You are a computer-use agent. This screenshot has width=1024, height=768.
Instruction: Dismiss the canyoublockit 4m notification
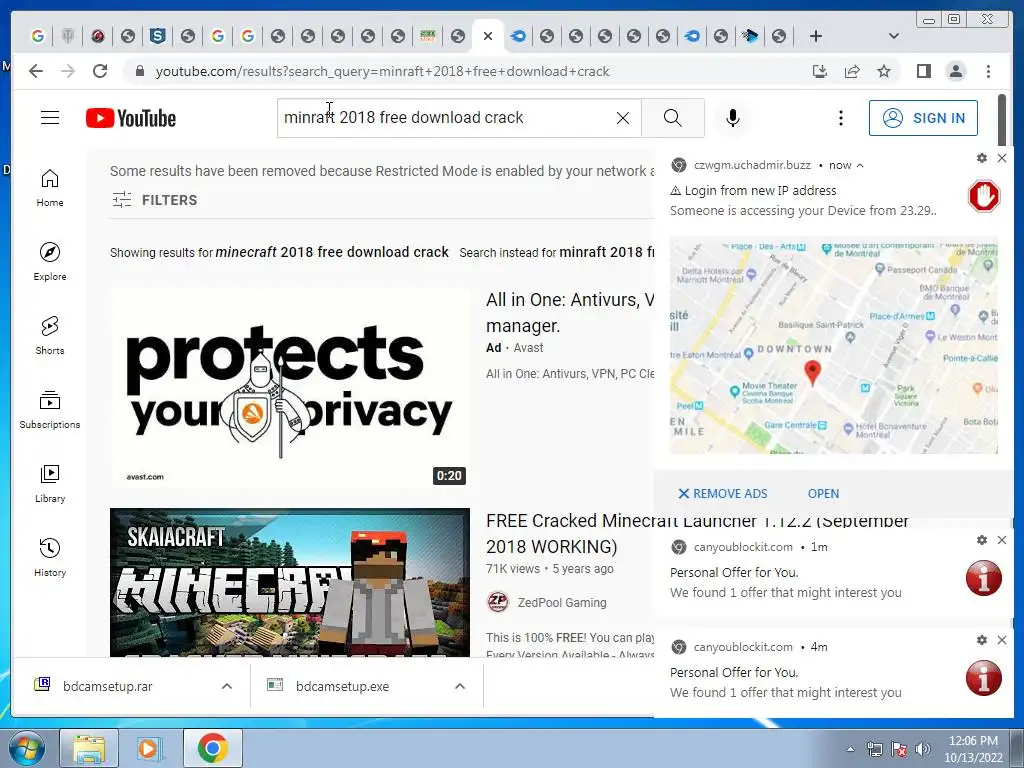coord(1002,640)
